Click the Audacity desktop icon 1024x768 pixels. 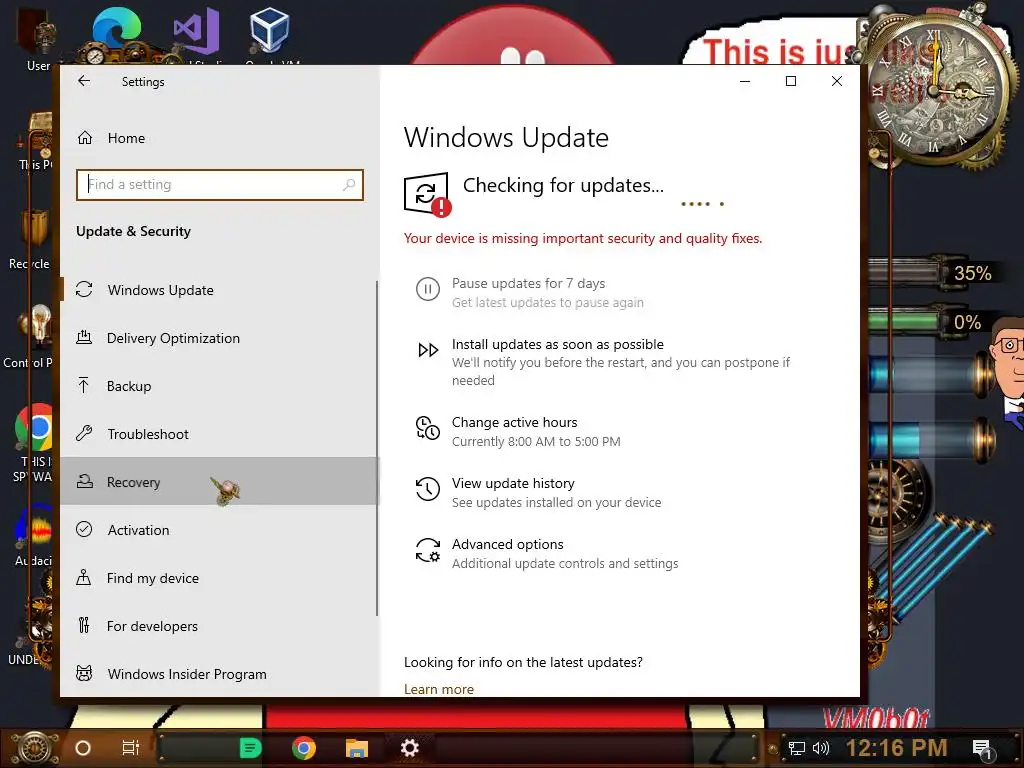pyautogui.click(x=36, y=529)
